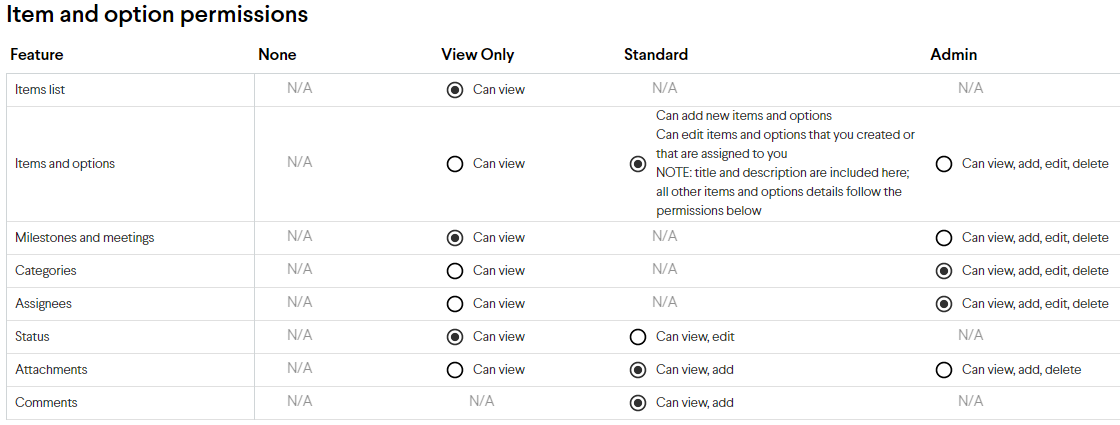Image resolution: width=1120 pixels, height=425 pixels.
Task: Click the View Only column header
Action: (478, 55)
